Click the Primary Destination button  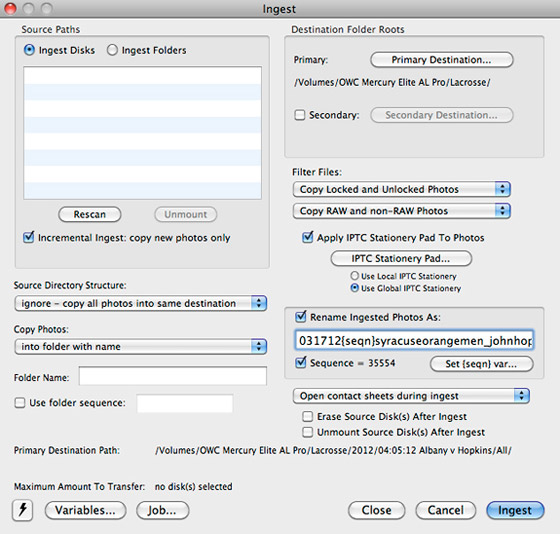442,60
